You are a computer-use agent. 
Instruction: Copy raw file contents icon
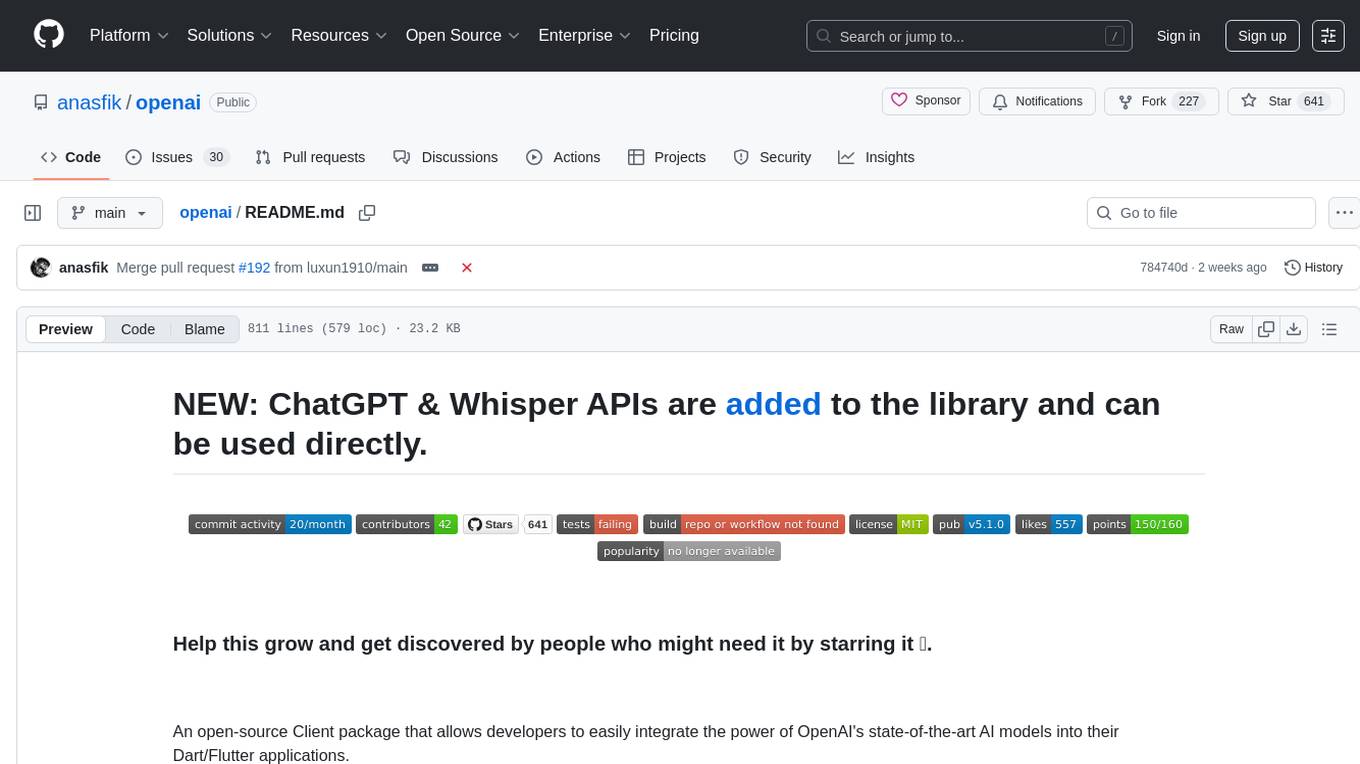[1266, 329]
